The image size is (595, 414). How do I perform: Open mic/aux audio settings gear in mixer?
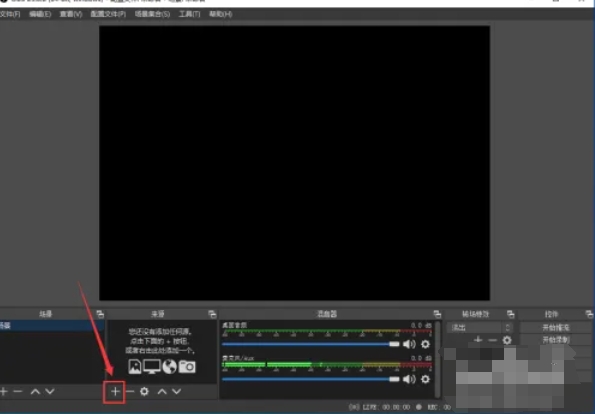[x=425, y=379]
